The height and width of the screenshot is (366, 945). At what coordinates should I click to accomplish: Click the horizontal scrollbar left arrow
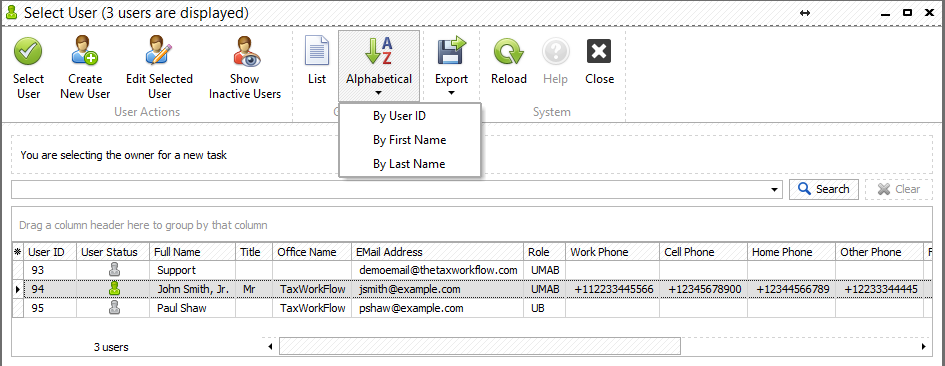click(270, 346)
